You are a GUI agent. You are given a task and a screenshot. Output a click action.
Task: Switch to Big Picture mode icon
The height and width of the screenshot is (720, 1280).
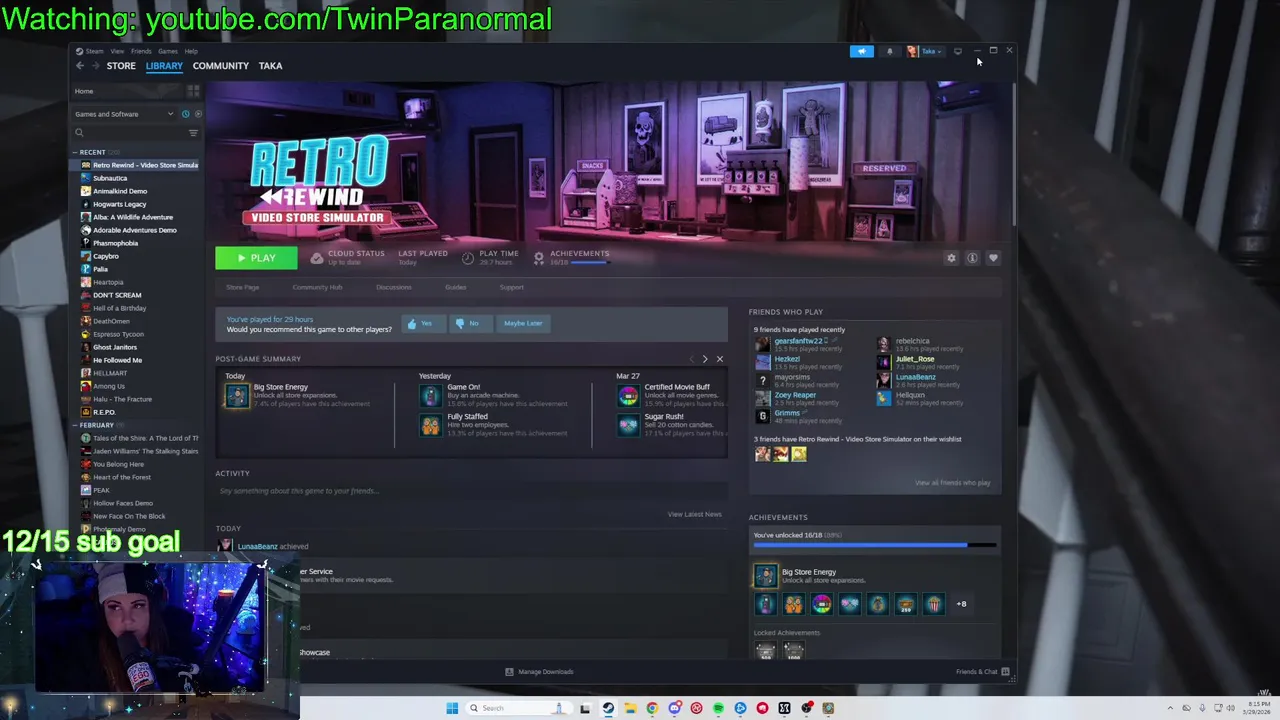958,51
